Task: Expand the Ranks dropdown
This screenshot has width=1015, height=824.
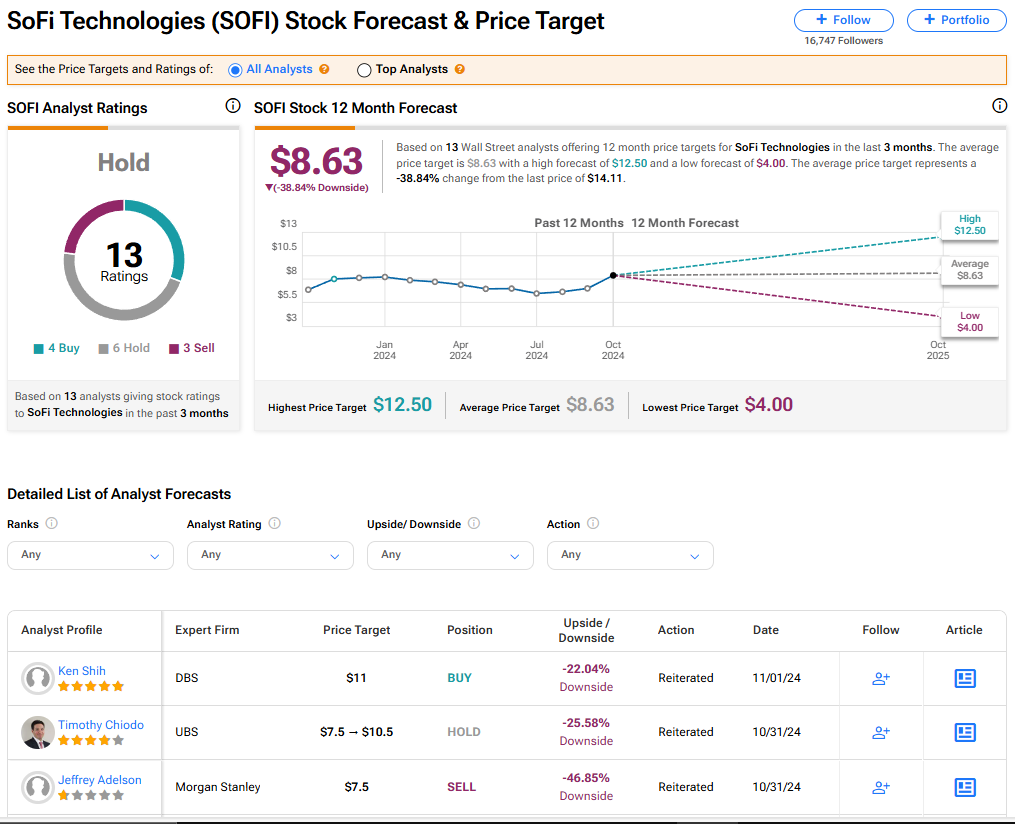Action: coord(90,555)
